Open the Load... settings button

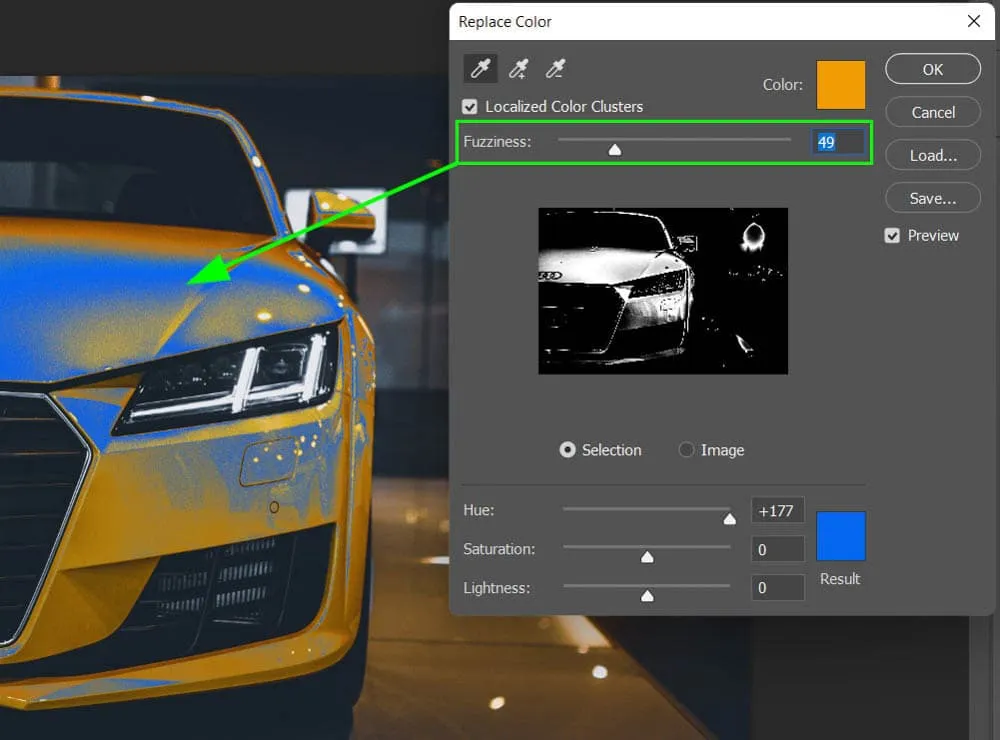click(x=932, y=155)
